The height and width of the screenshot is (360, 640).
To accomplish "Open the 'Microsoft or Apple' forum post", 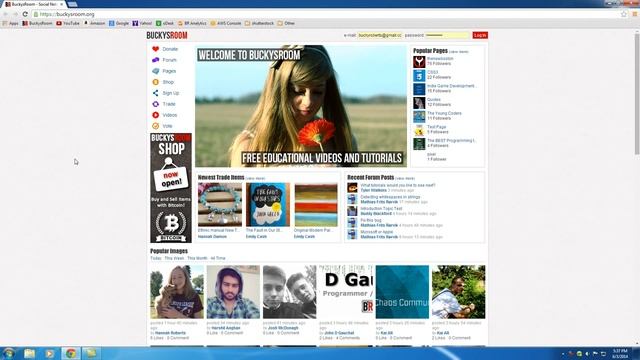I will 376,232.
